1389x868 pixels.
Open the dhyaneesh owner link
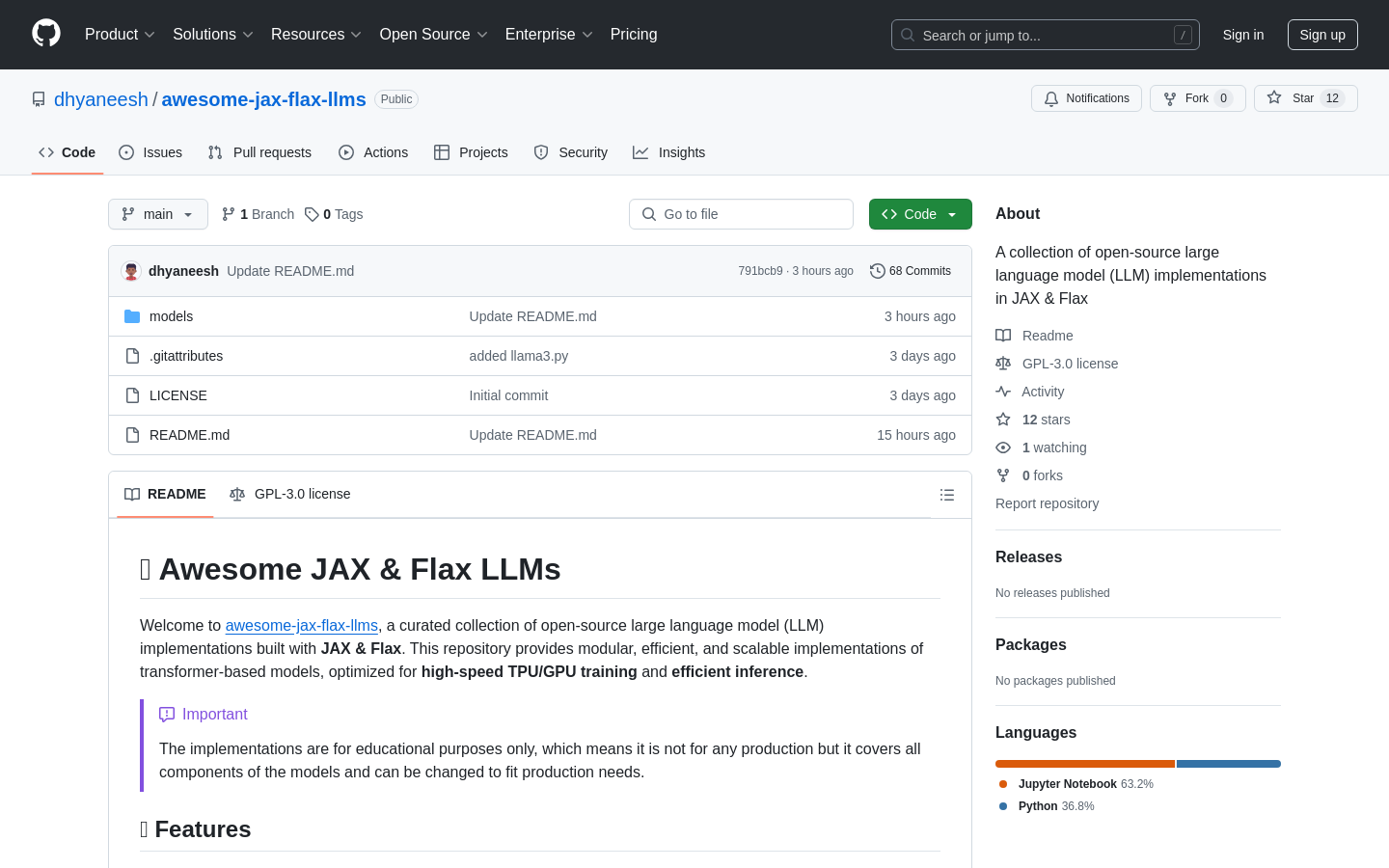click(101, 99)
